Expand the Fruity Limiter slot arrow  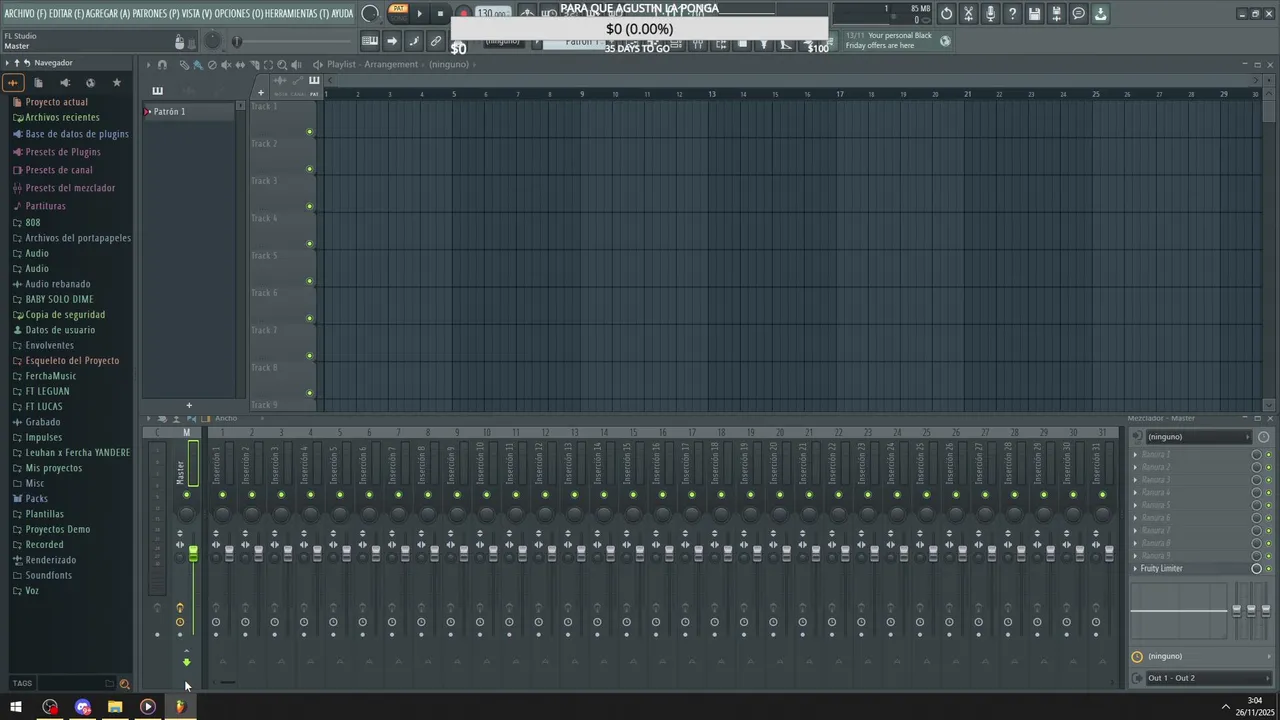(1135, 569)
